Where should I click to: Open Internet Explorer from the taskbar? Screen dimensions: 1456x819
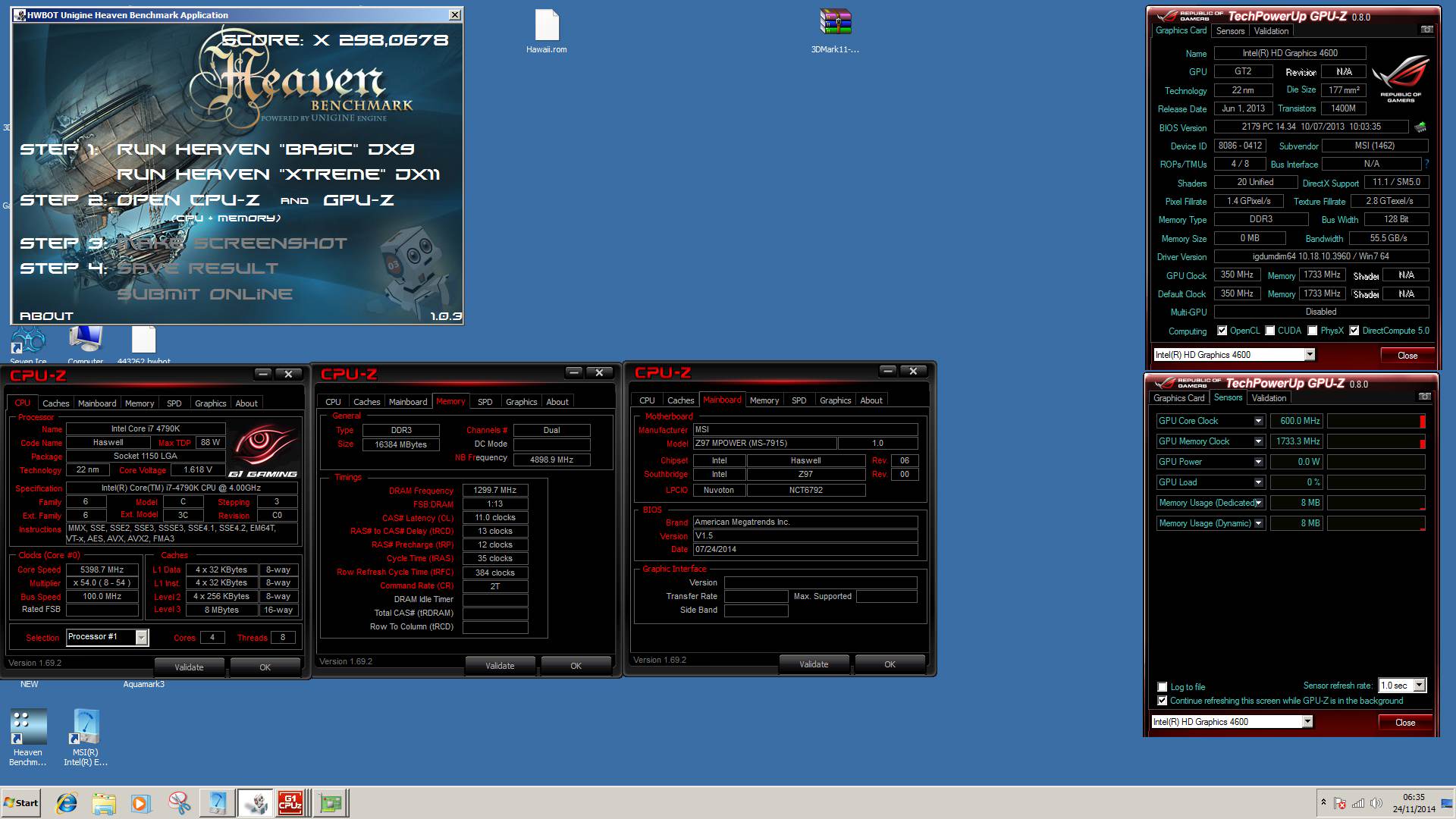point(67,803)
